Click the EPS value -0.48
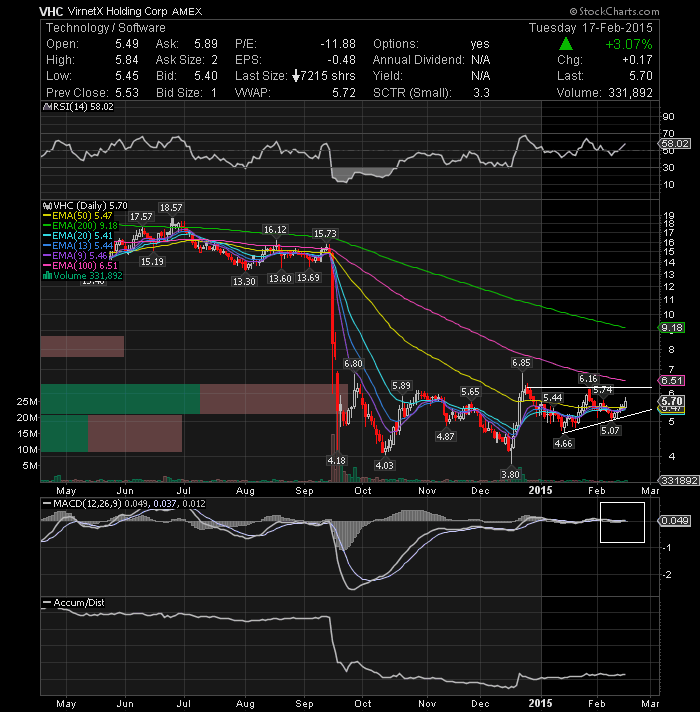The image size is (700, 712). click(x=341, y=60)
